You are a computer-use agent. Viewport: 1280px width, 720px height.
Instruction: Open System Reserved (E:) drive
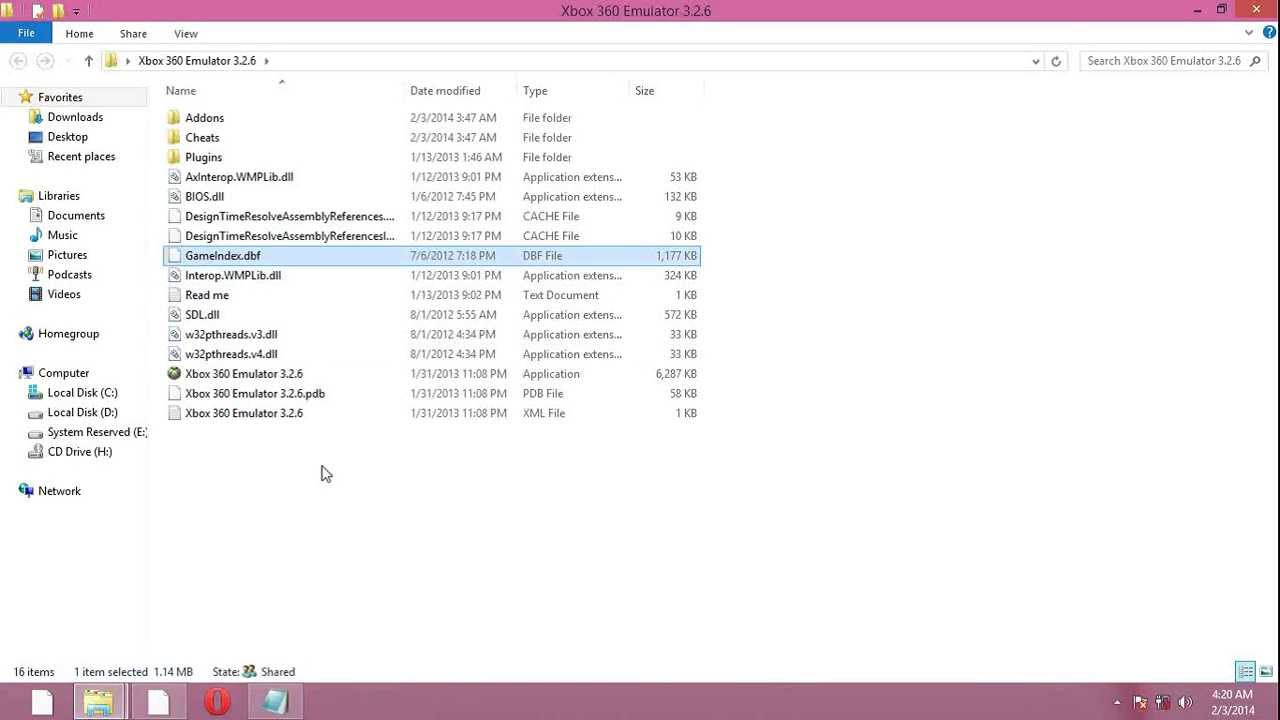click(97, 432)
